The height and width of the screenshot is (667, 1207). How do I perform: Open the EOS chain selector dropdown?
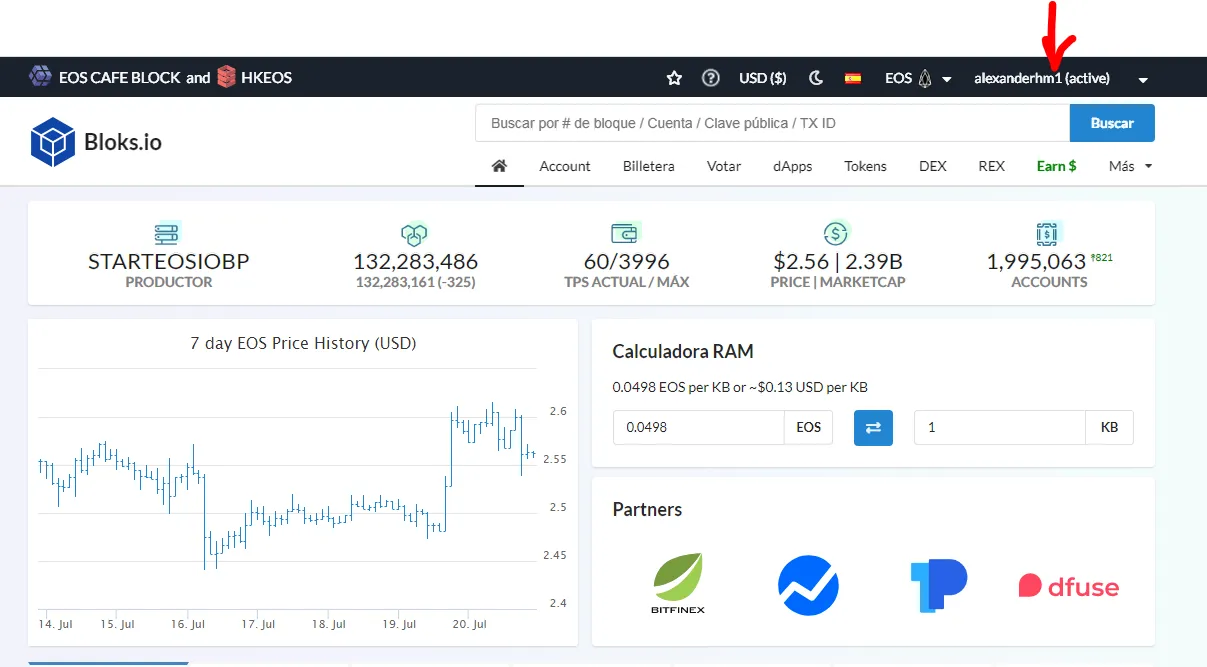(x=918, y=78)
